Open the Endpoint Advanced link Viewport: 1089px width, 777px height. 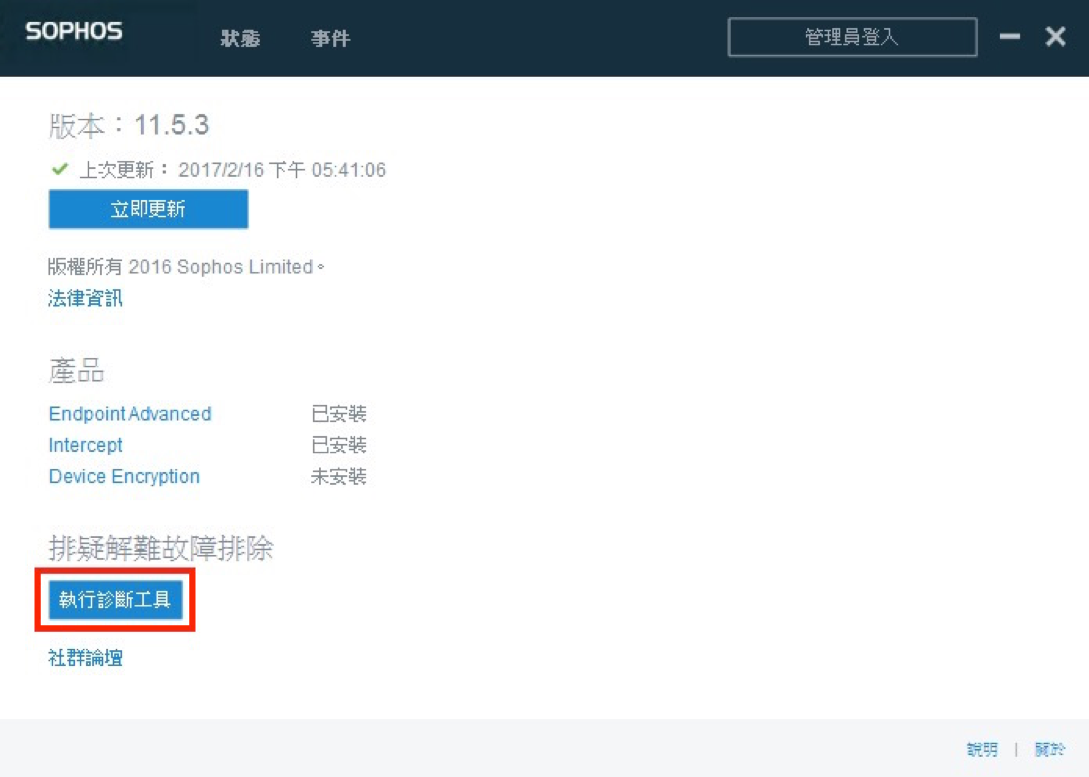130,414
